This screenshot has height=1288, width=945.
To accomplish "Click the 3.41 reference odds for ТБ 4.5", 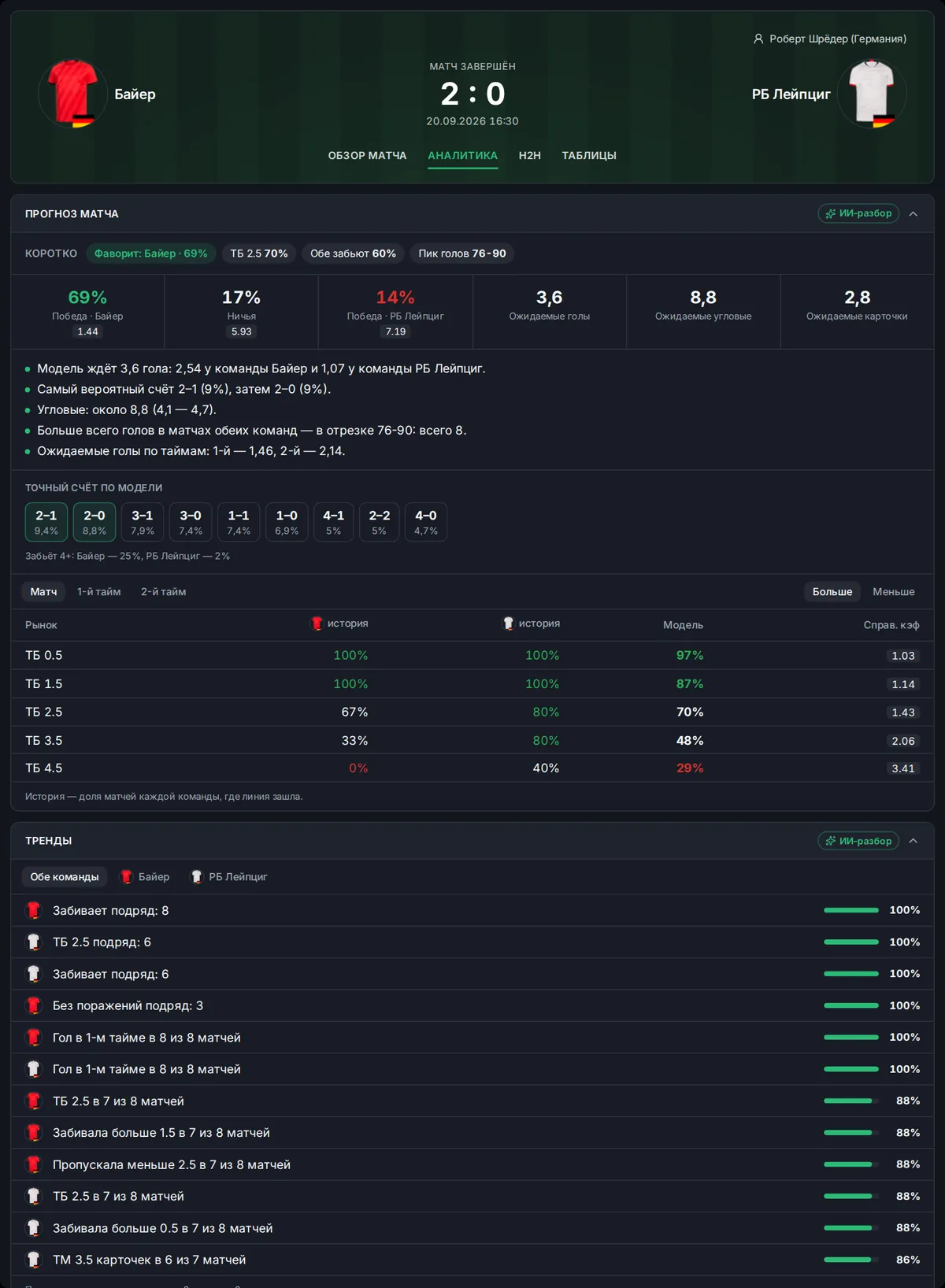I will tap(903, 768).
